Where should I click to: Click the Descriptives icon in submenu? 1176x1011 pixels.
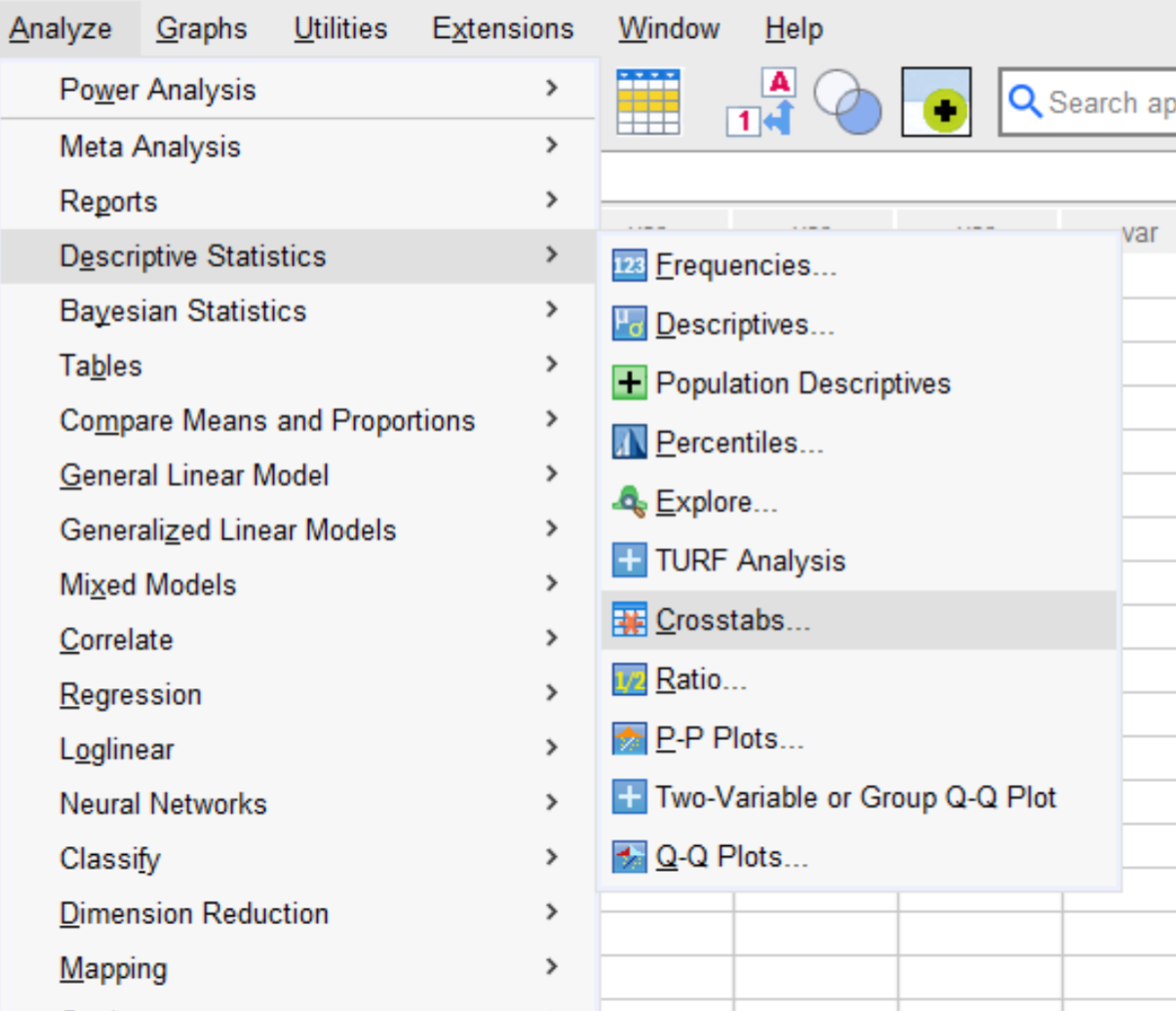point(629,324)
